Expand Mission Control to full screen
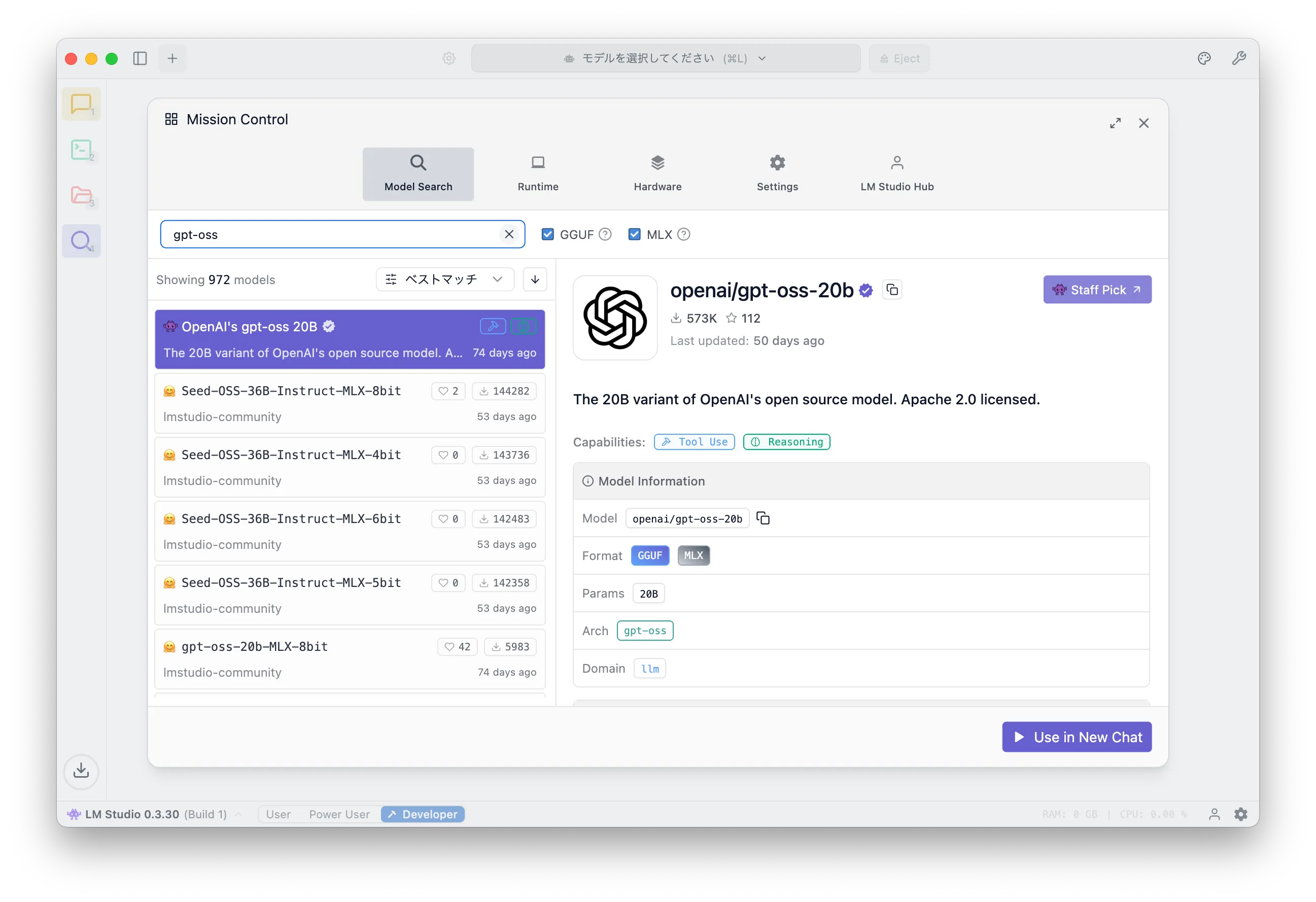The height and width of the screenshot is (902, 1316). pyautogui.click(x=1115, y=123)
